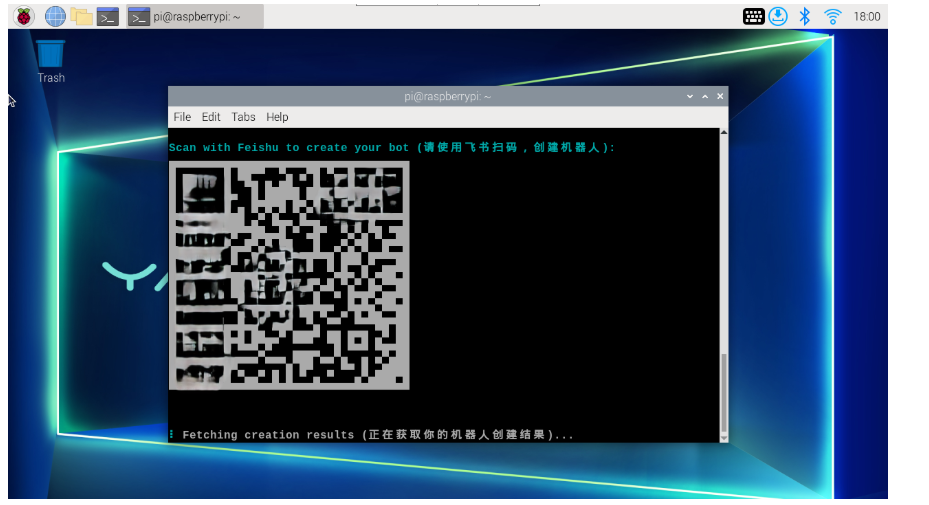Open the terminal File menu
Image resolution: width=929 pixels, height=505 pixels.
tap(182, 117)
